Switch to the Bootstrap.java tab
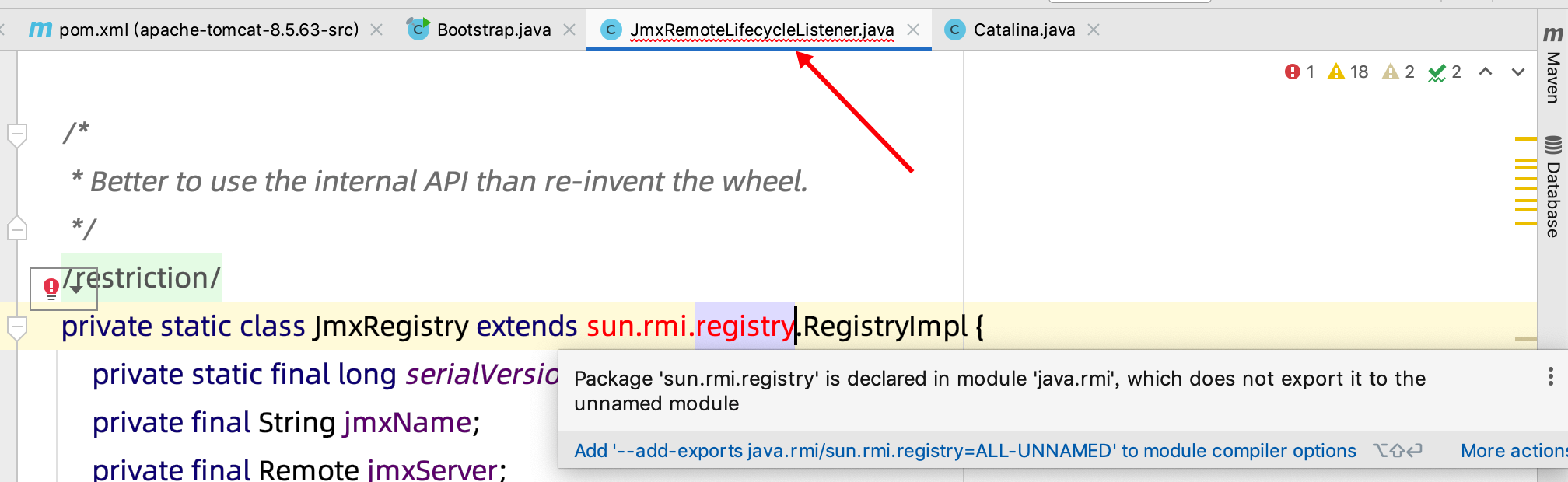1568x482 pixels. point(493,30)
